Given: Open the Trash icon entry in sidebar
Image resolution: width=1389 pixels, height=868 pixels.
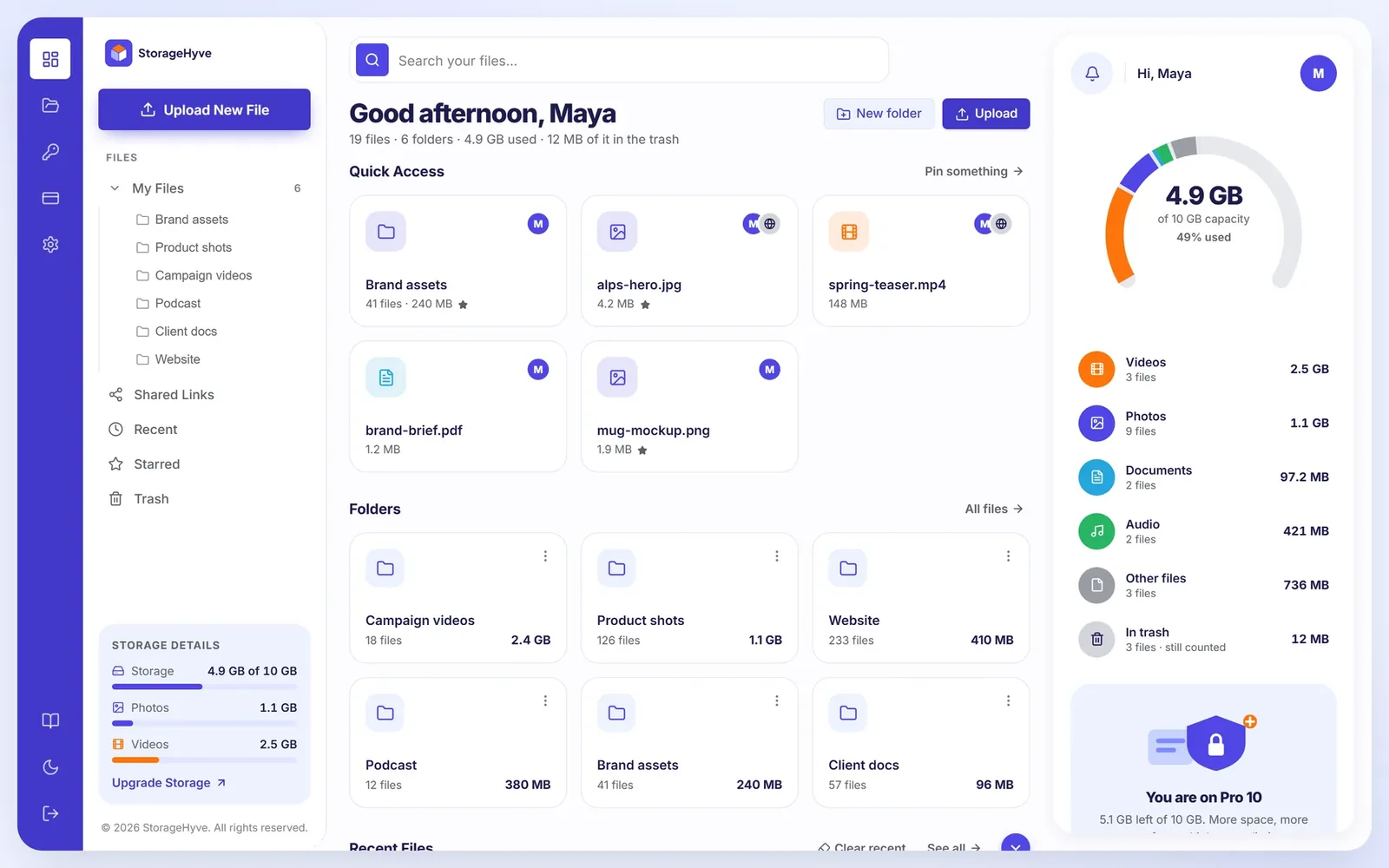Looking at the screenshot, I should (115, 499).
